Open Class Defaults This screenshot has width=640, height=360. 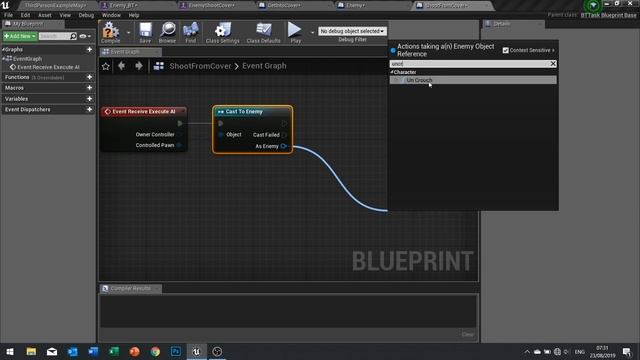pyautogui.click(x=263, y=32)
